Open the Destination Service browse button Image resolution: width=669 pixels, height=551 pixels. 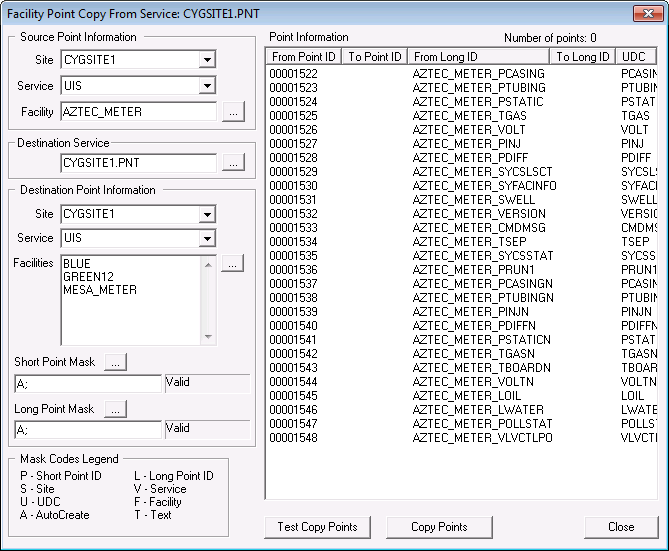pos(233,163)
